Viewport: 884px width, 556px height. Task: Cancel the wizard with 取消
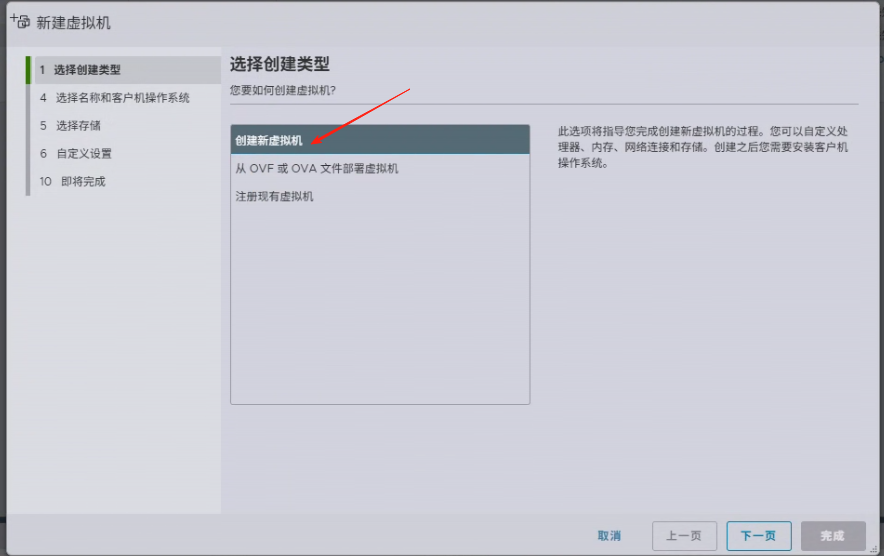tap(609, 536)
